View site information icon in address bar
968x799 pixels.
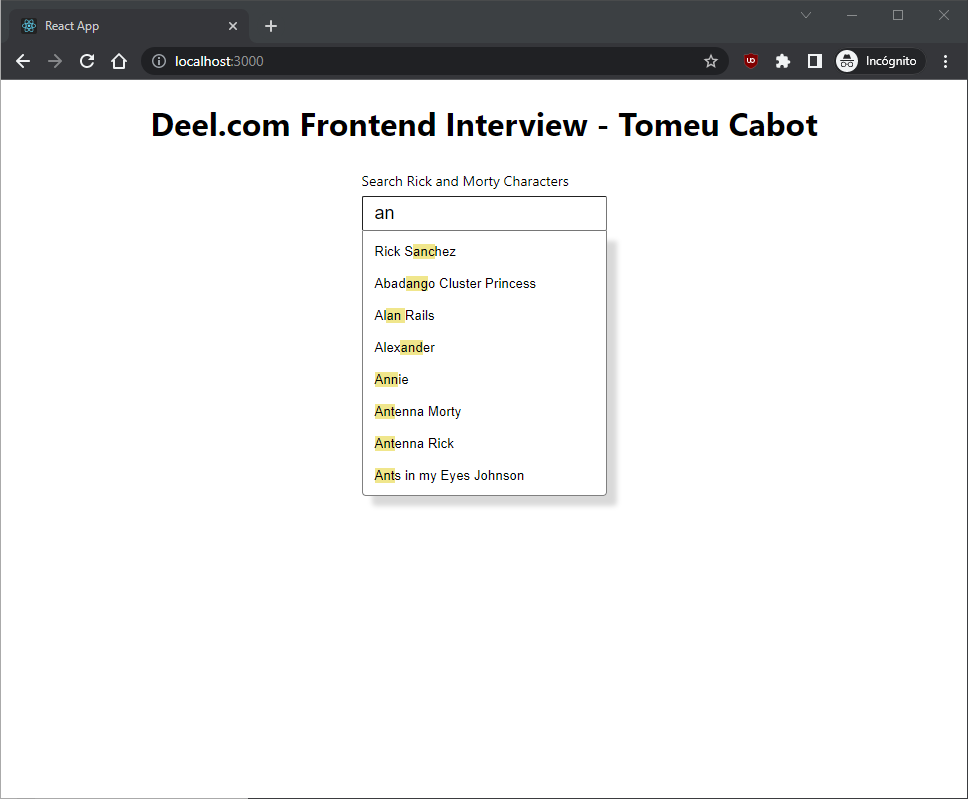click(x=159, y=61)
